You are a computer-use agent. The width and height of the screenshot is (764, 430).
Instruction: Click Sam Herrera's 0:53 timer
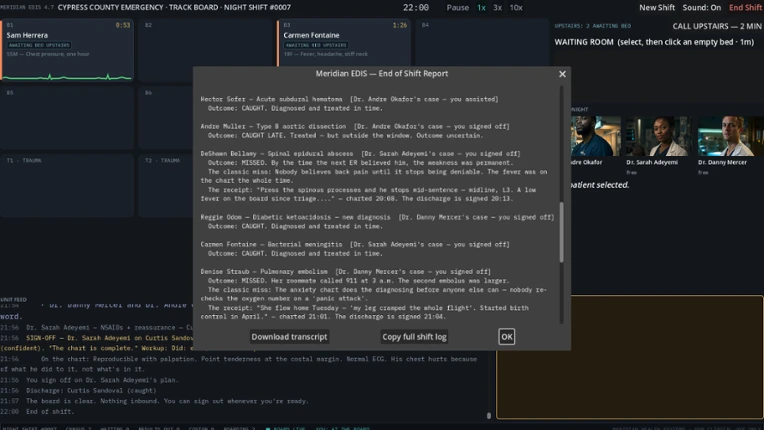tap(123, 25)
